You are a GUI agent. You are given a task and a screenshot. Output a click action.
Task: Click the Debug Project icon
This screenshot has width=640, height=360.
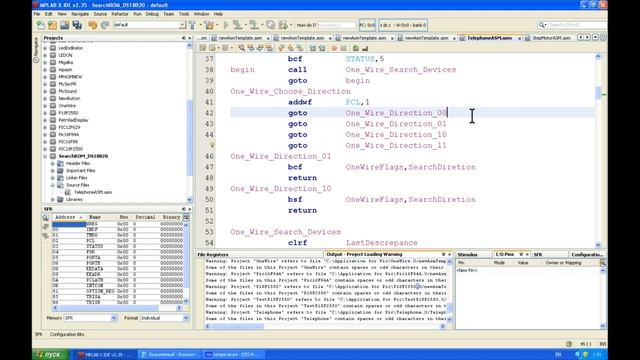click(283, 25)
